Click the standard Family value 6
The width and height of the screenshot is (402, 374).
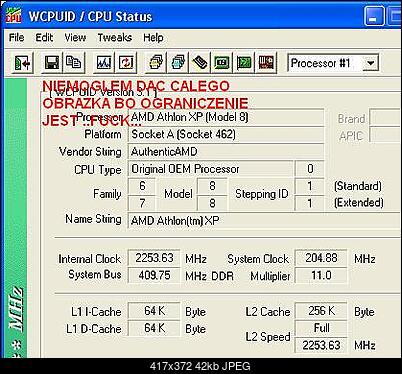142,186
